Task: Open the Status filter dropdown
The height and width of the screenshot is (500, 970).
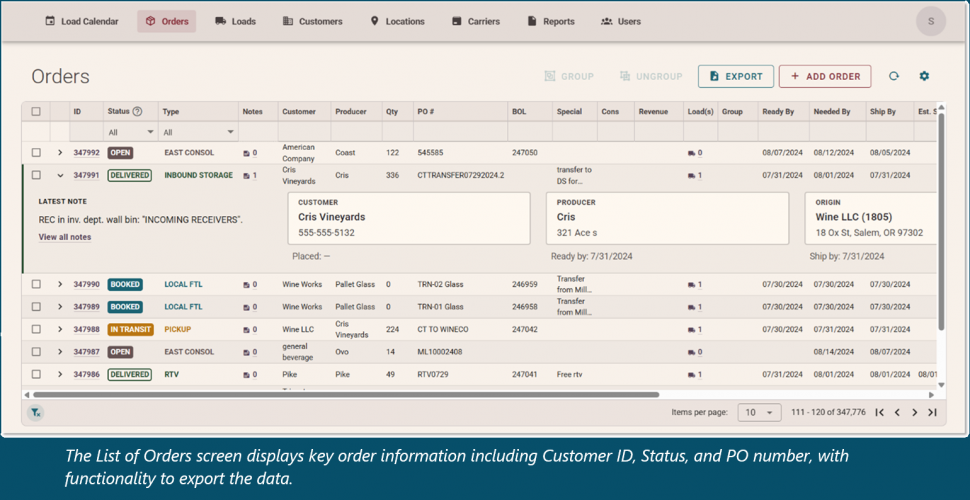Action: (x=131, y=132)
